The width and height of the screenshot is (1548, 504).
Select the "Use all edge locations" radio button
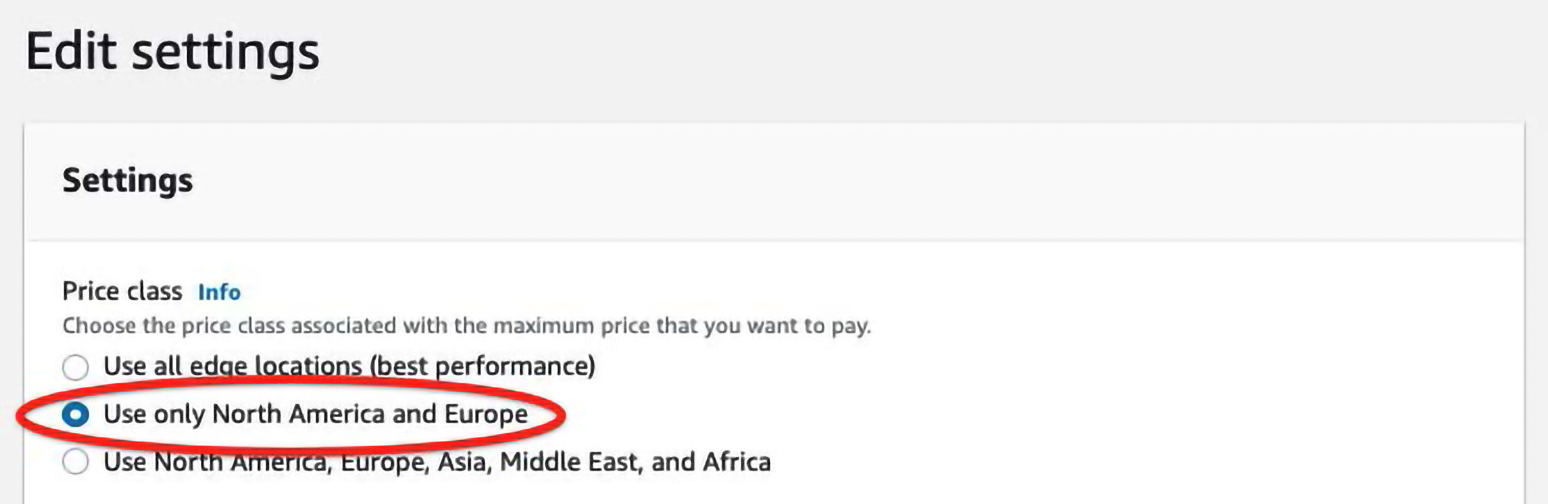pos(76,367)
